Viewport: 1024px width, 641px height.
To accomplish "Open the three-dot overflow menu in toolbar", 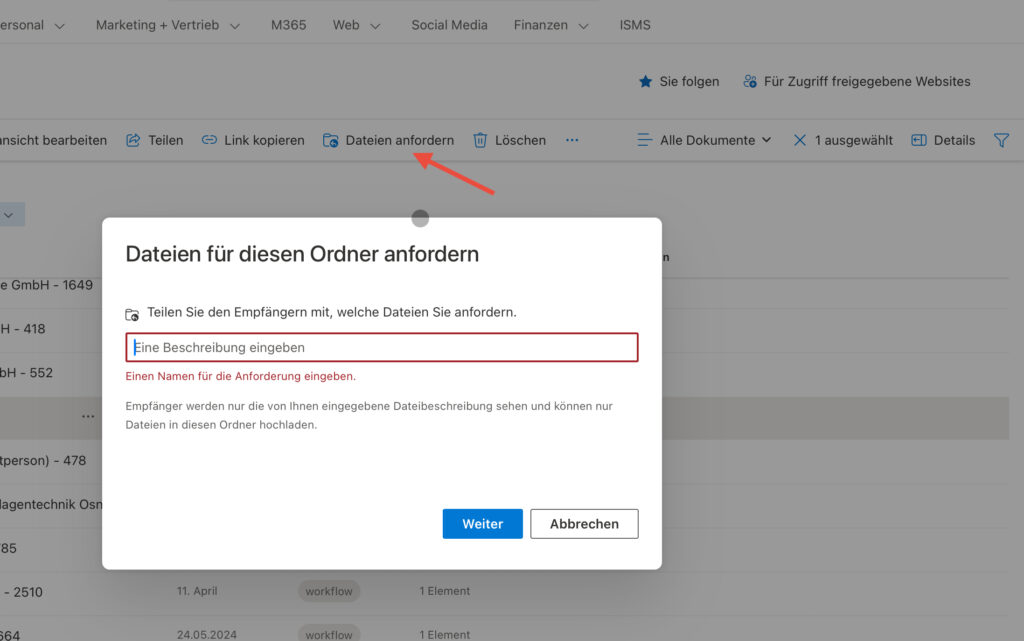I will click(572, 141).
